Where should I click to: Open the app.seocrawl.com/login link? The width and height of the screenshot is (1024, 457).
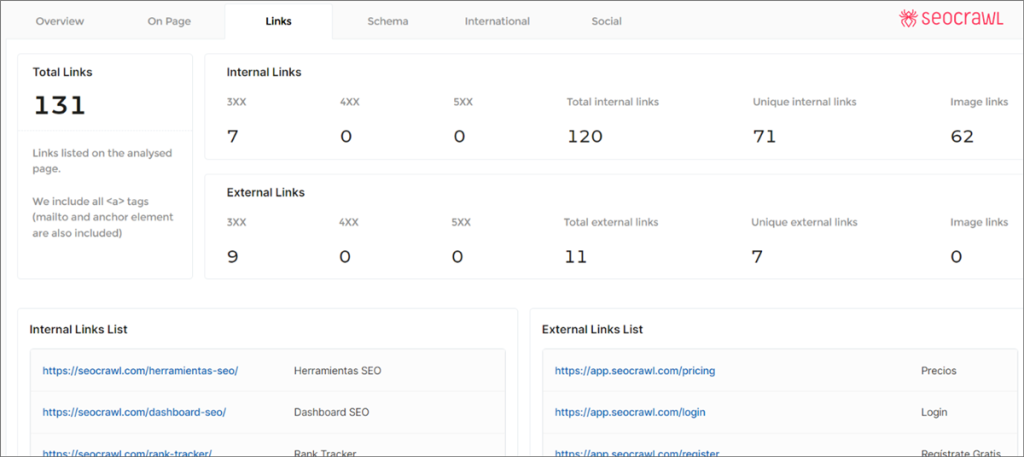[630, 412]
